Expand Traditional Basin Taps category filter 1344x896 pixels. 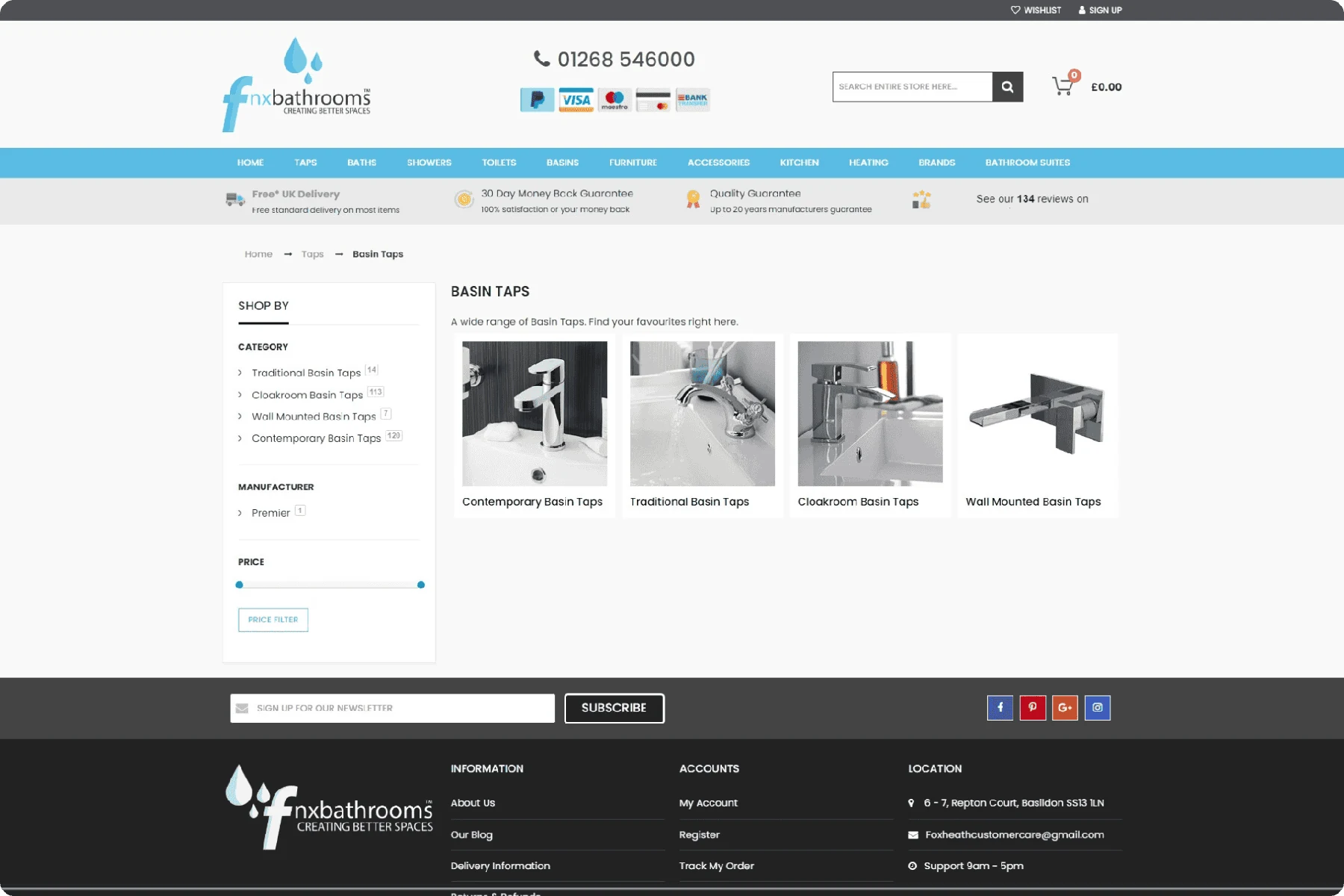(307, 373)
